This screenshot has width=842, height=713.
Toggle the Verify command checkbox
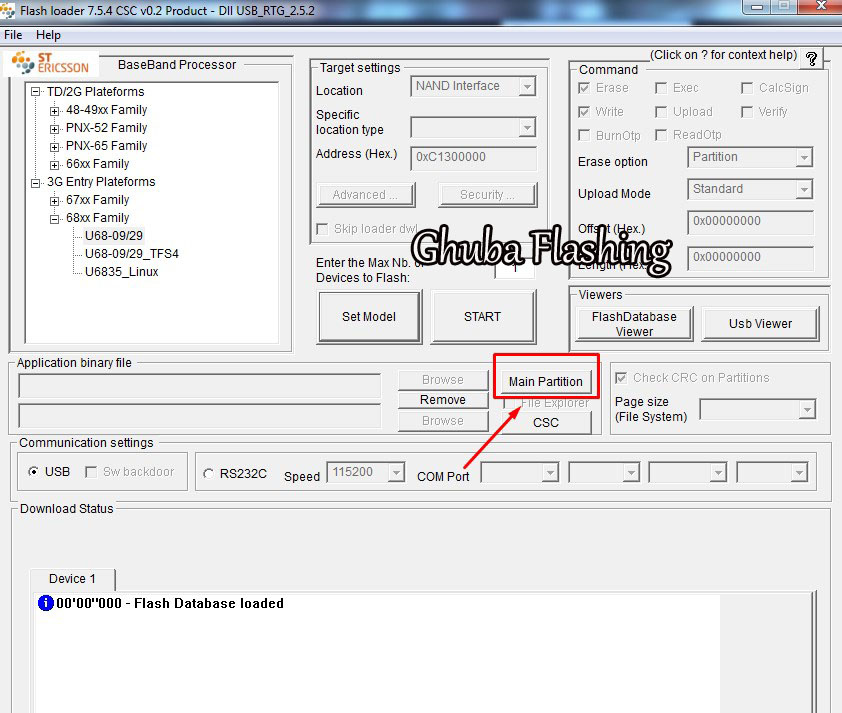pos(746,112)
